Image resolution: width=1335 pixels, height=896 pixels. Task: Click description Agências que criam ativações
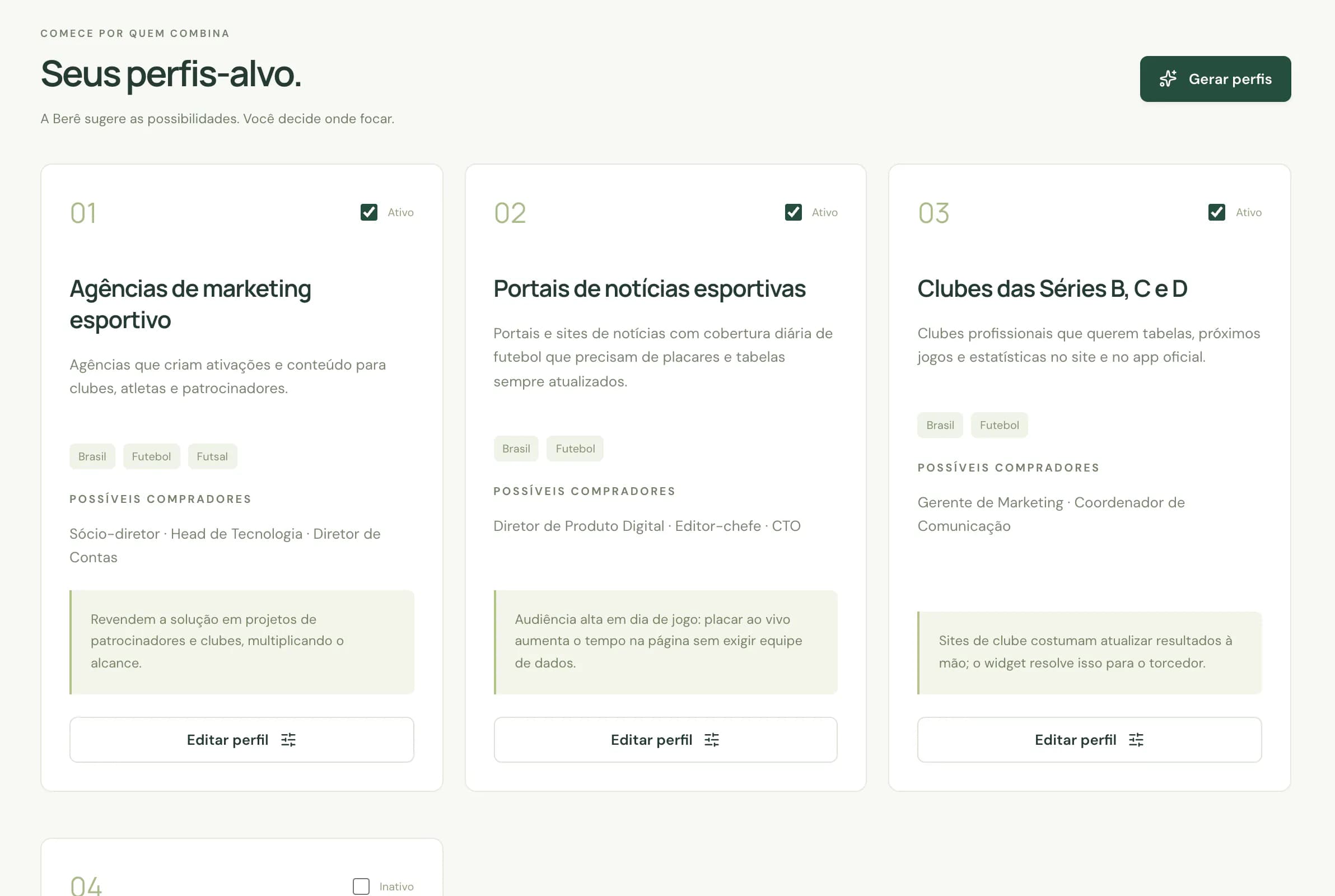(x=228, y=376)
